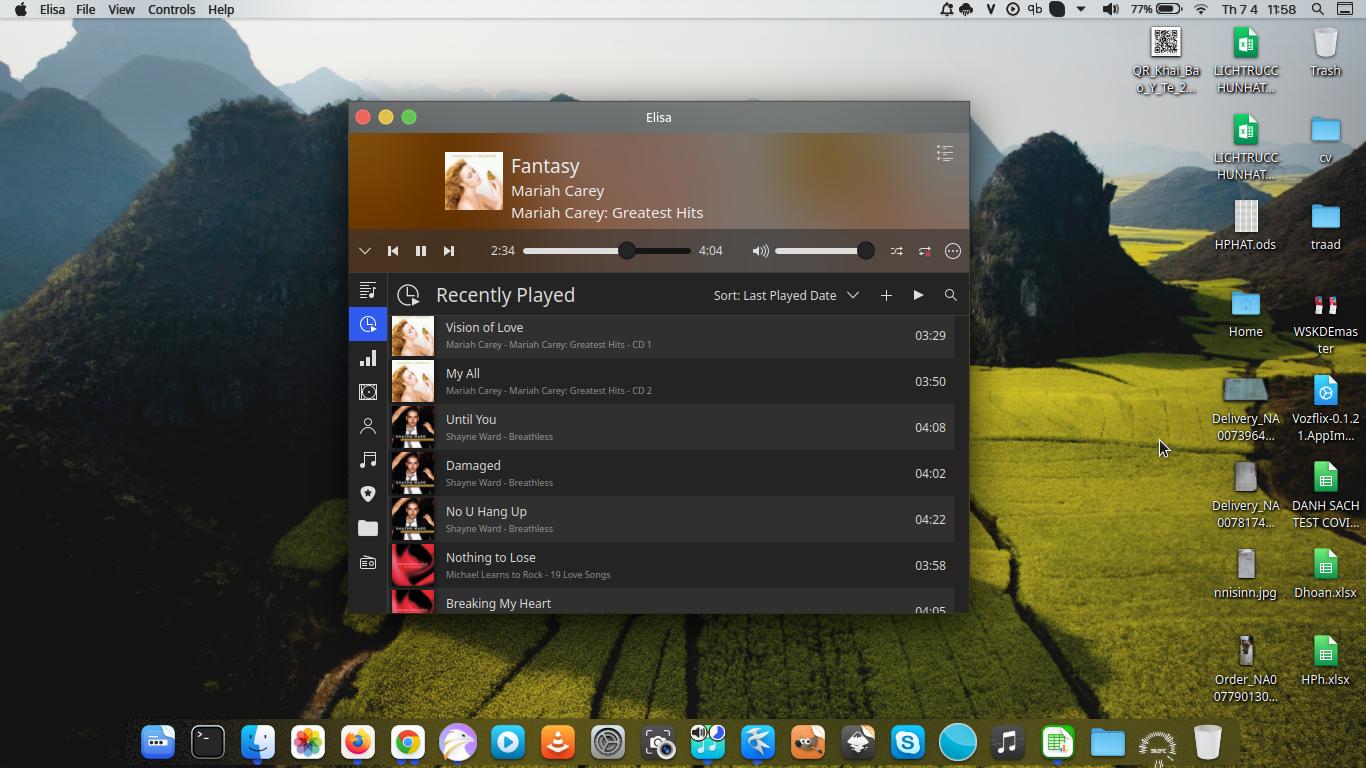
Task: Select the track Vision of Love
Action: click(671, 335)
